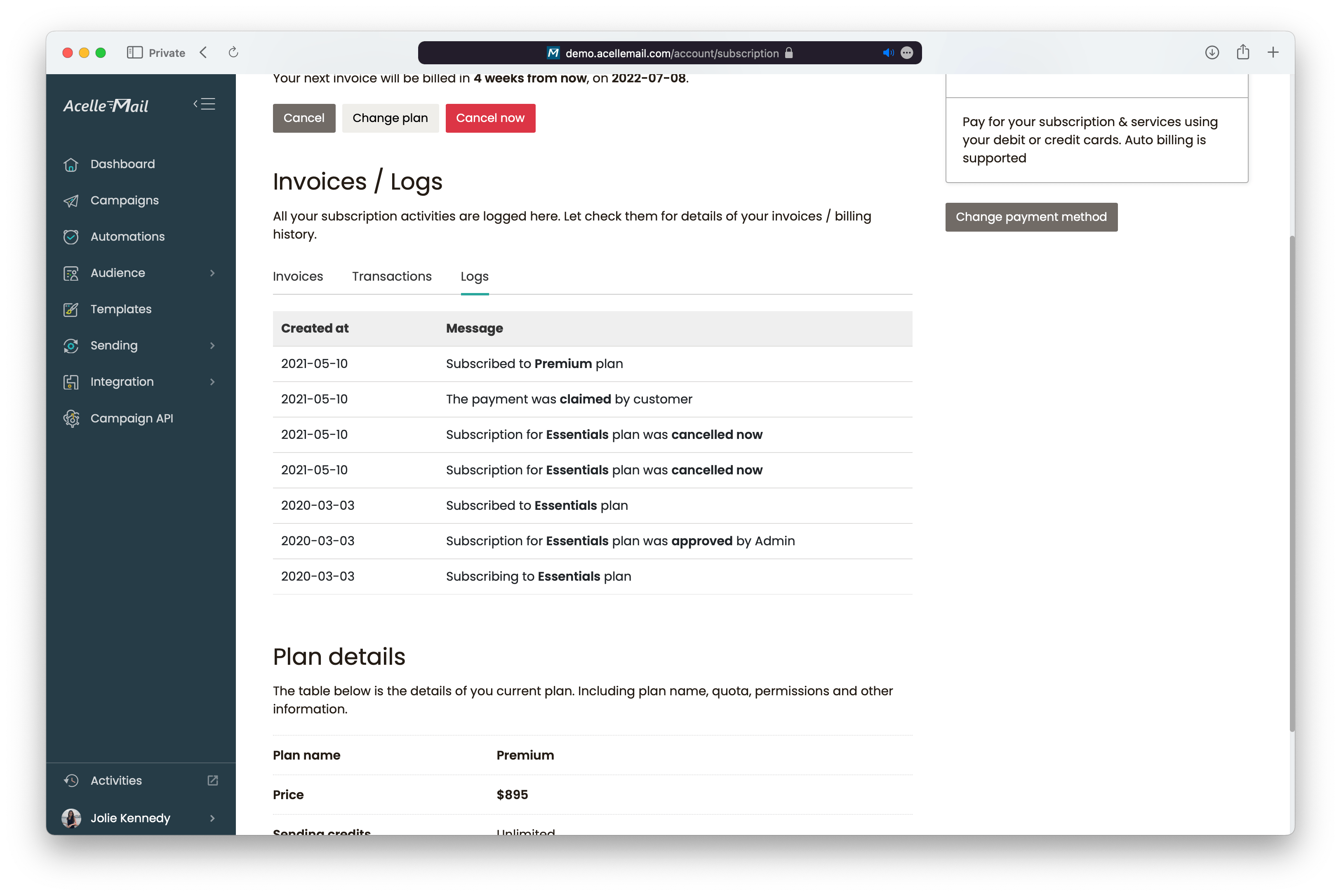Click the Message column header

(x=475, y=328)
